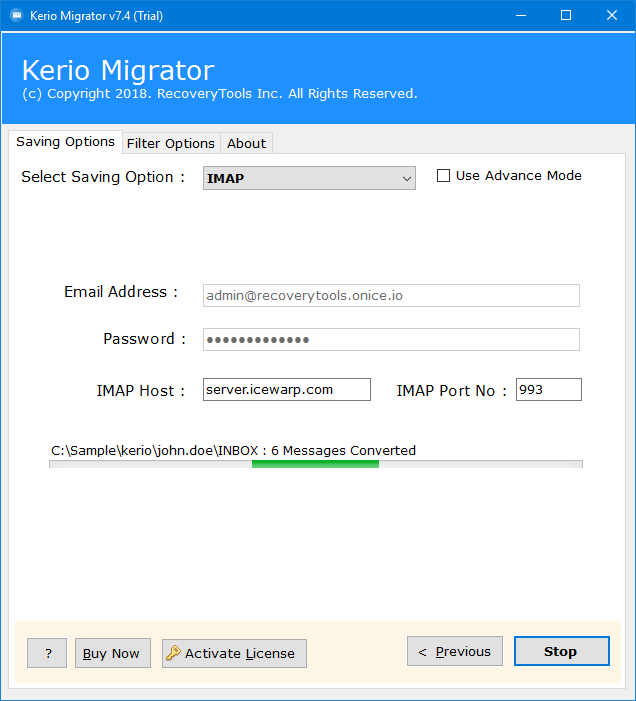Enable the Use Advance Mode checkbox
The image size is (636, 701).
(443, 176)
